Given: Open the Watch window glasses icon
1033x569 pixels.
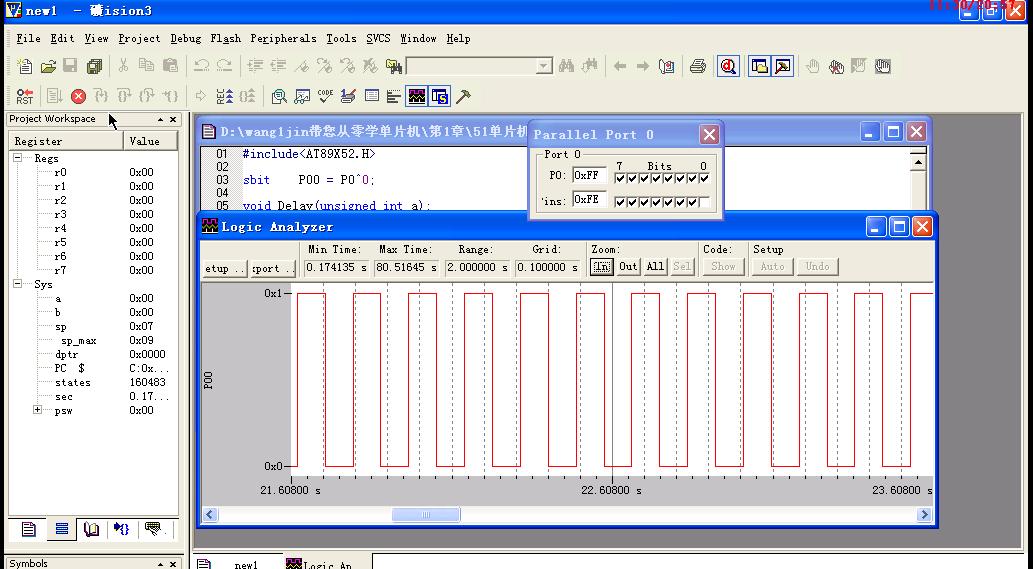Looking at the screenshot, I should coord(302,96).
